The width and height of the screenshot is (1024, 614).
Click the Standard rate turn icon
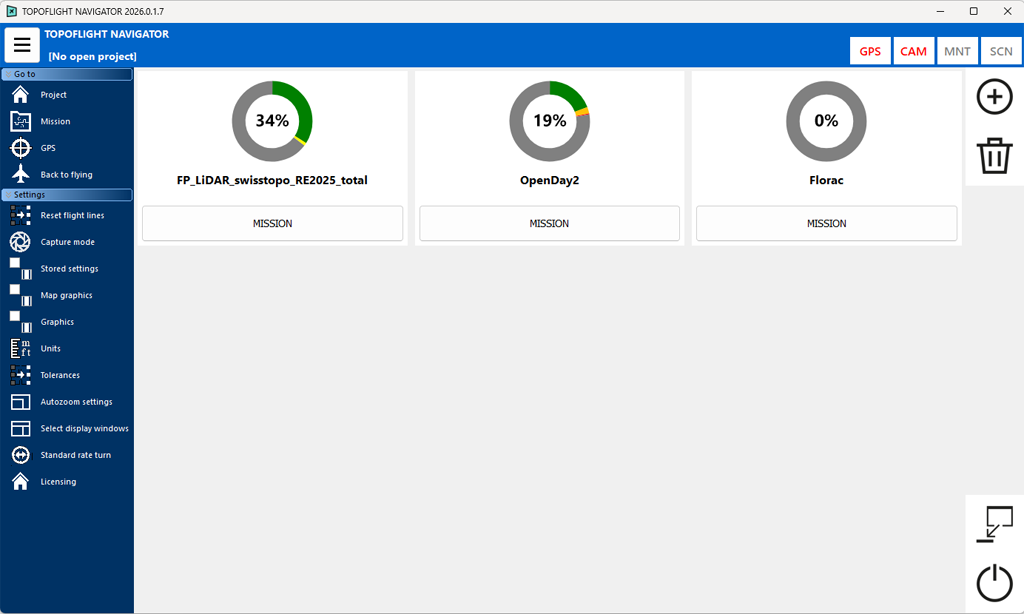20,455
